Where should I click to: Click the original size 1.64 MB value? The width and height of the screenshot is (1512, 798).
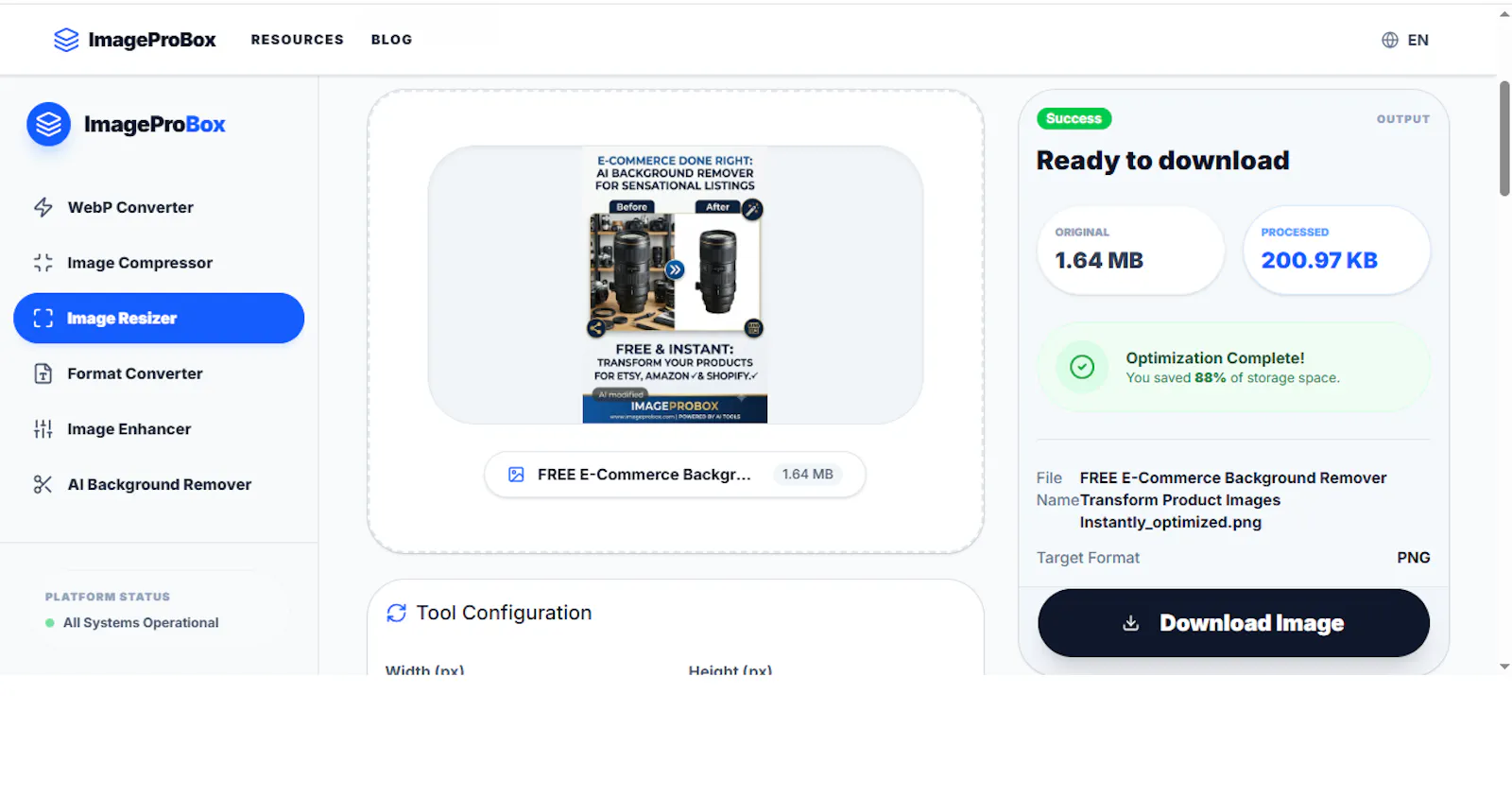tap(1099, 260)
